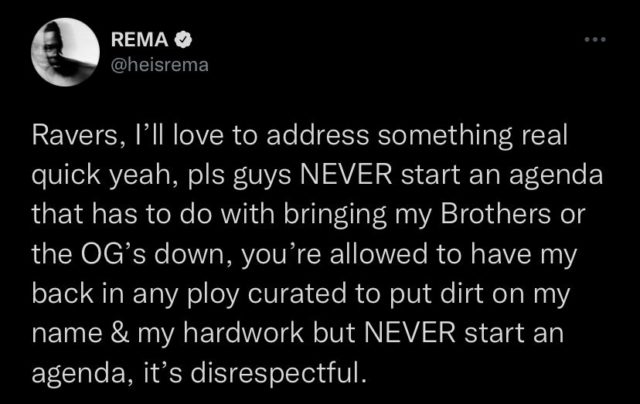Viewport: 640px width, 404px height.
Task: Click the word "Brothers" in the tweet
Action: tap(496, 214)
